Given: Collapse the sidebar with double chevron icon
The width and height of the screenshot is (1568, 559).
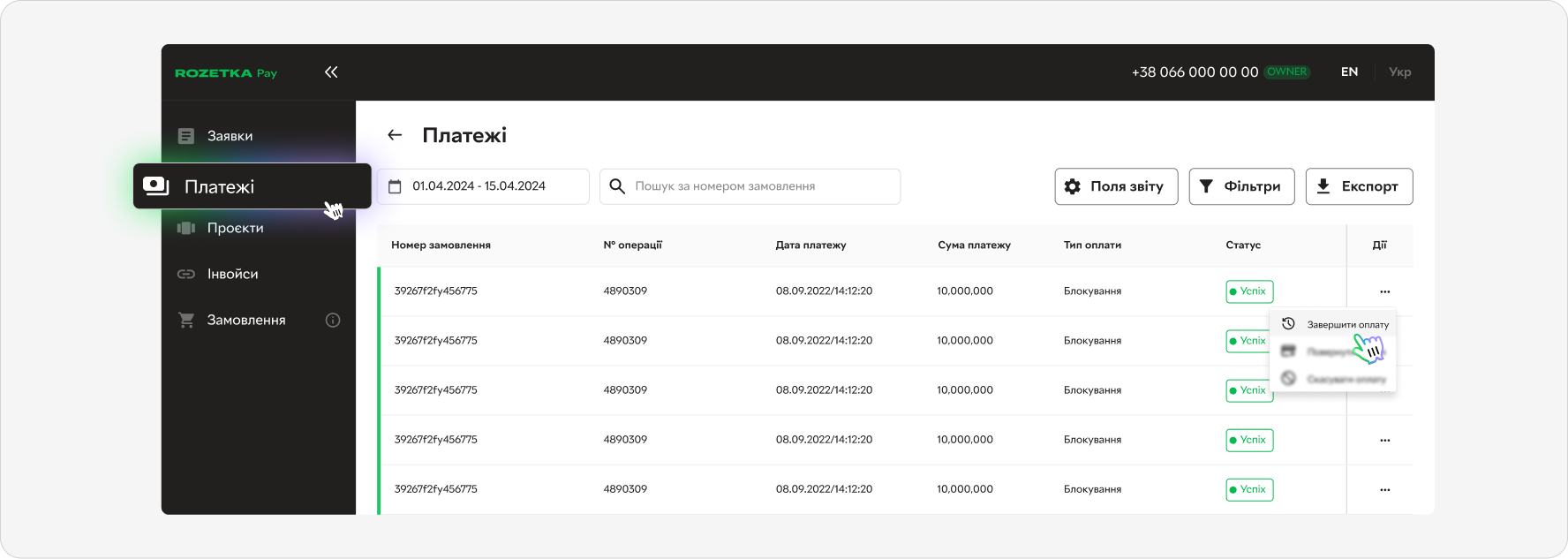Looking at the screenshot, I should 331,72.
